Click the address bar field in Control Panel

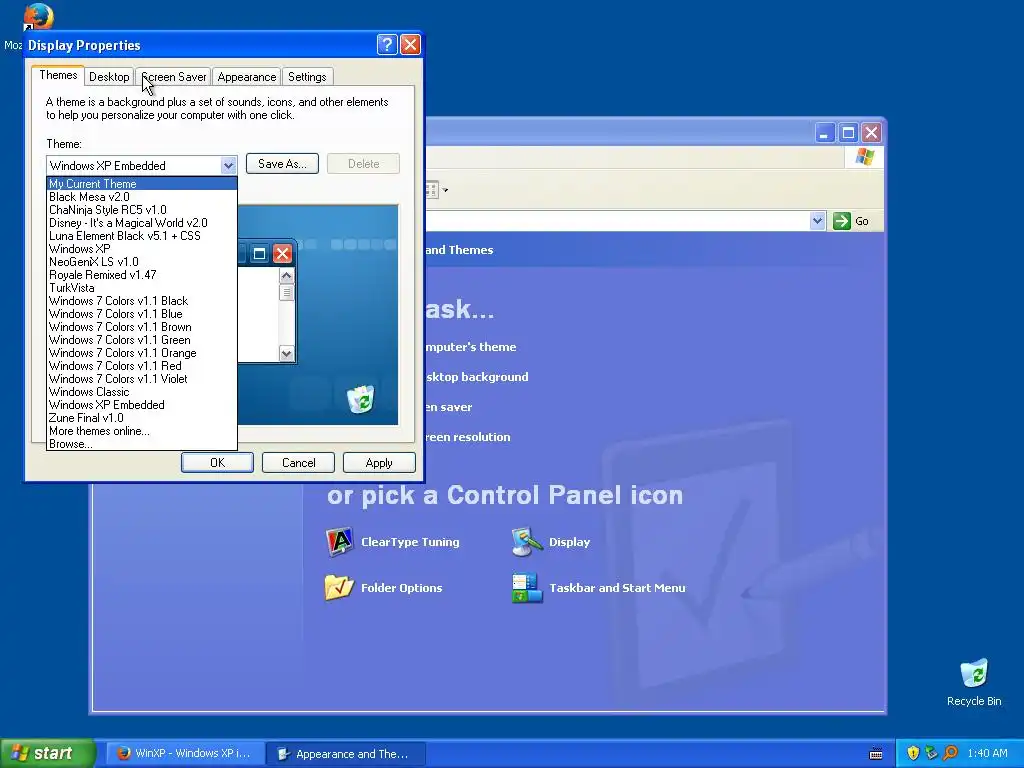pyautogui.click(x=617, y=221)
